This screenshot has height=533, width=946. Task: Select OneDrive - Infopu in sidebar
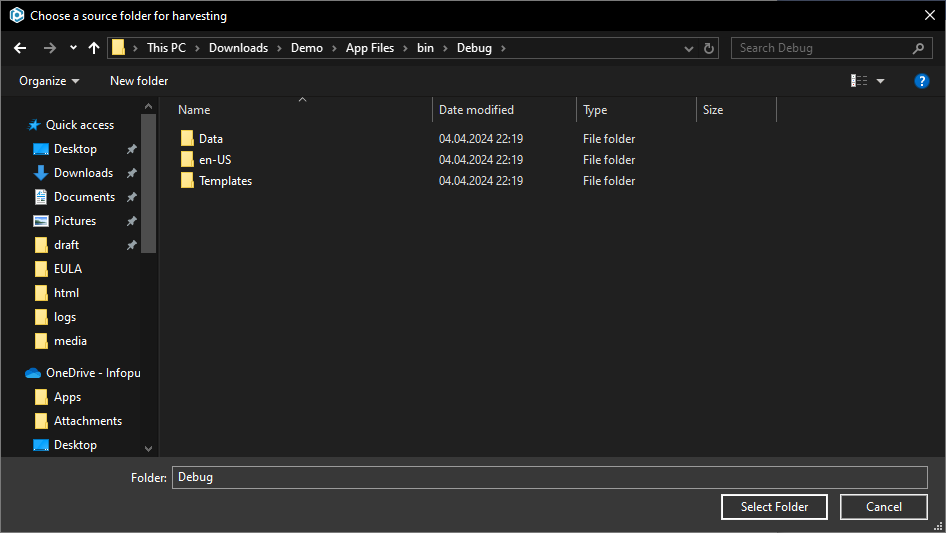(93, 373)
